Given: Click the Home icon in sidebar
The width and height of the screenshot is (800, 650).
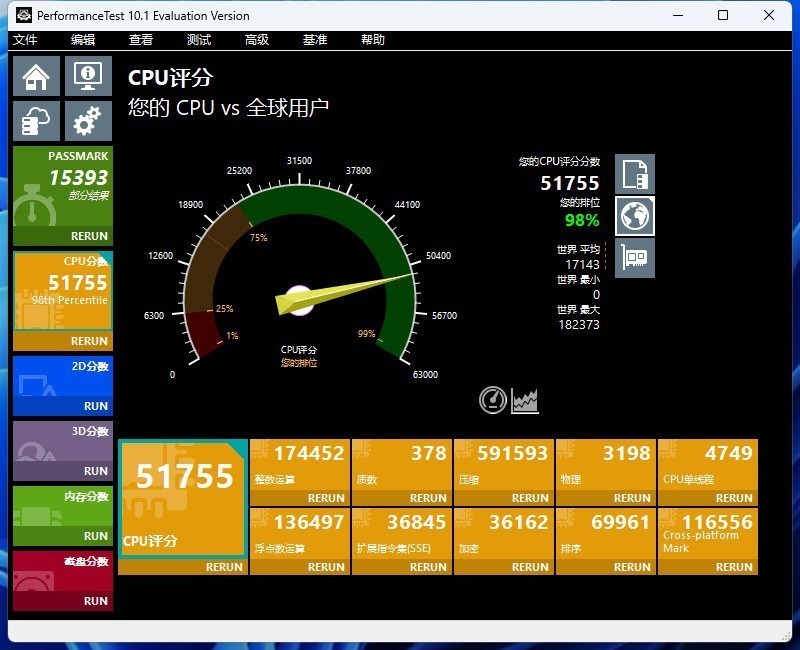Looking at the screenshot, I should point(36,76).
